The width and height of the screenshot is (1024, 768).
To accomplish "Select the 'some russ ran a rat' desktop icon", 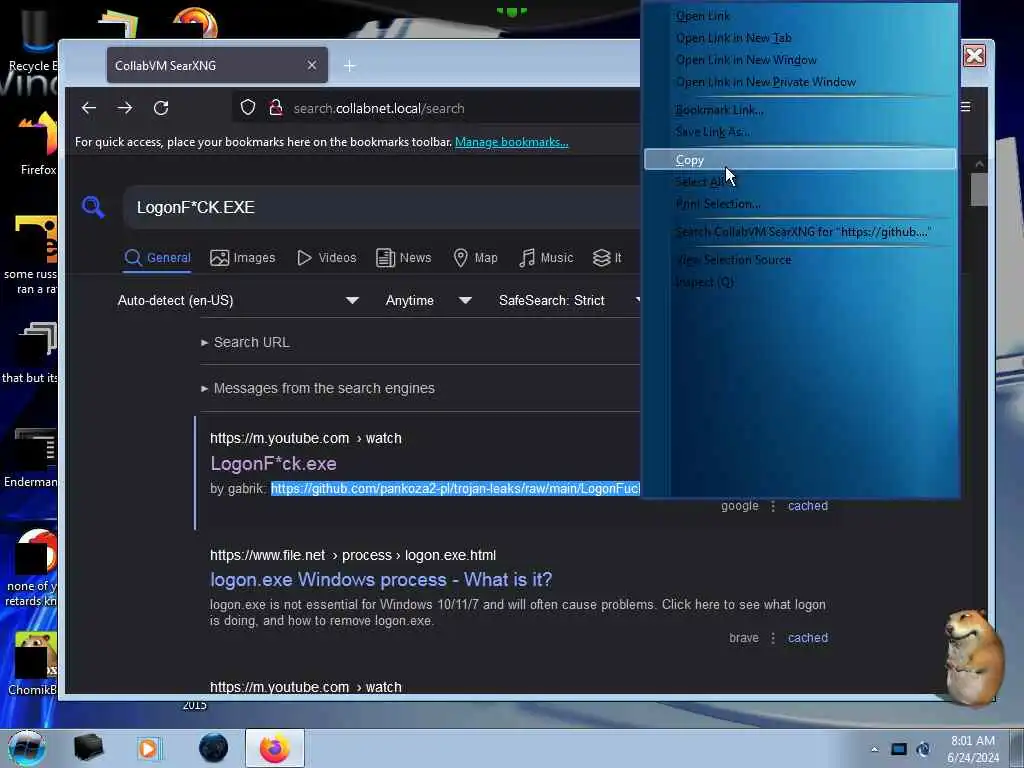I will coord(30,255).
